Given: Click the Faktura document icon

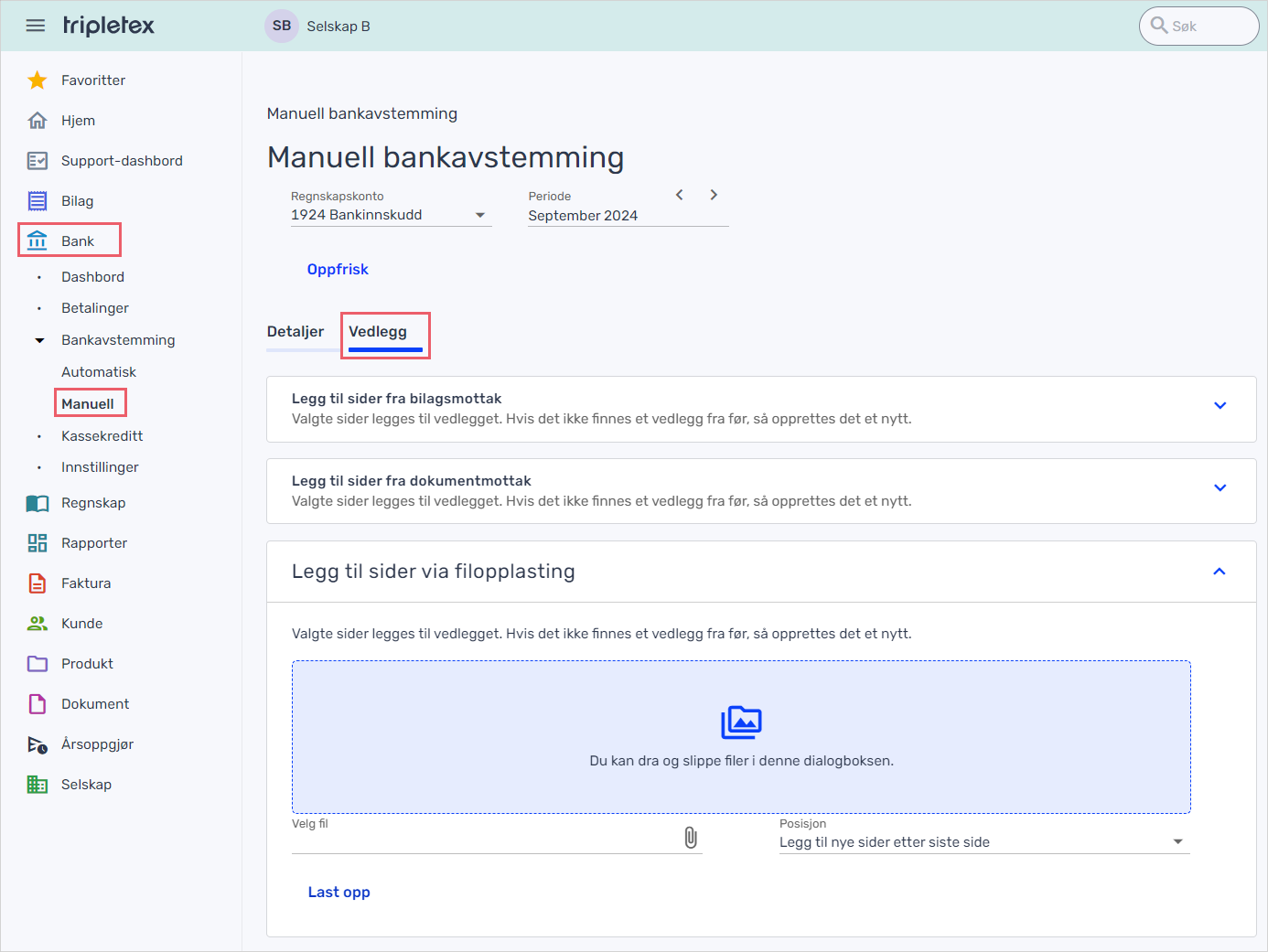Looking at the screenshot, I should 37,583.
